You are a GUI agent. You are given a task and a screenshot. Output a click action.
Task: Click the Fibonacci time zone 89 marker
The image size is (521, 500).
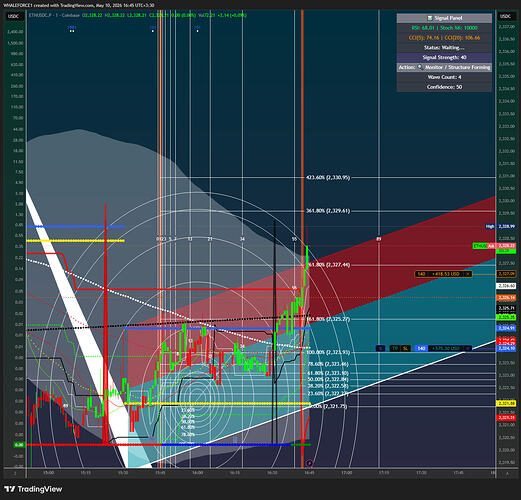coord(378,239)
